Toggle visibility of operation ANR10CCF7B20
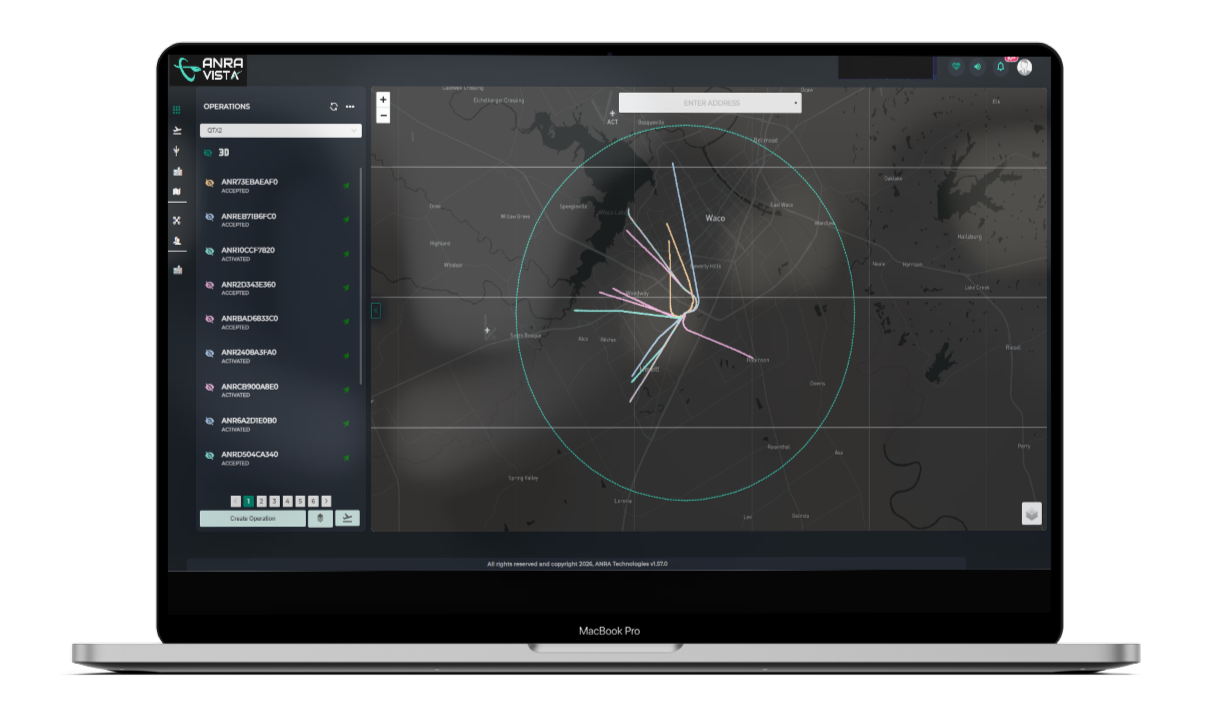The width and height of the screenshot is (1221, 727). [209, 251]
